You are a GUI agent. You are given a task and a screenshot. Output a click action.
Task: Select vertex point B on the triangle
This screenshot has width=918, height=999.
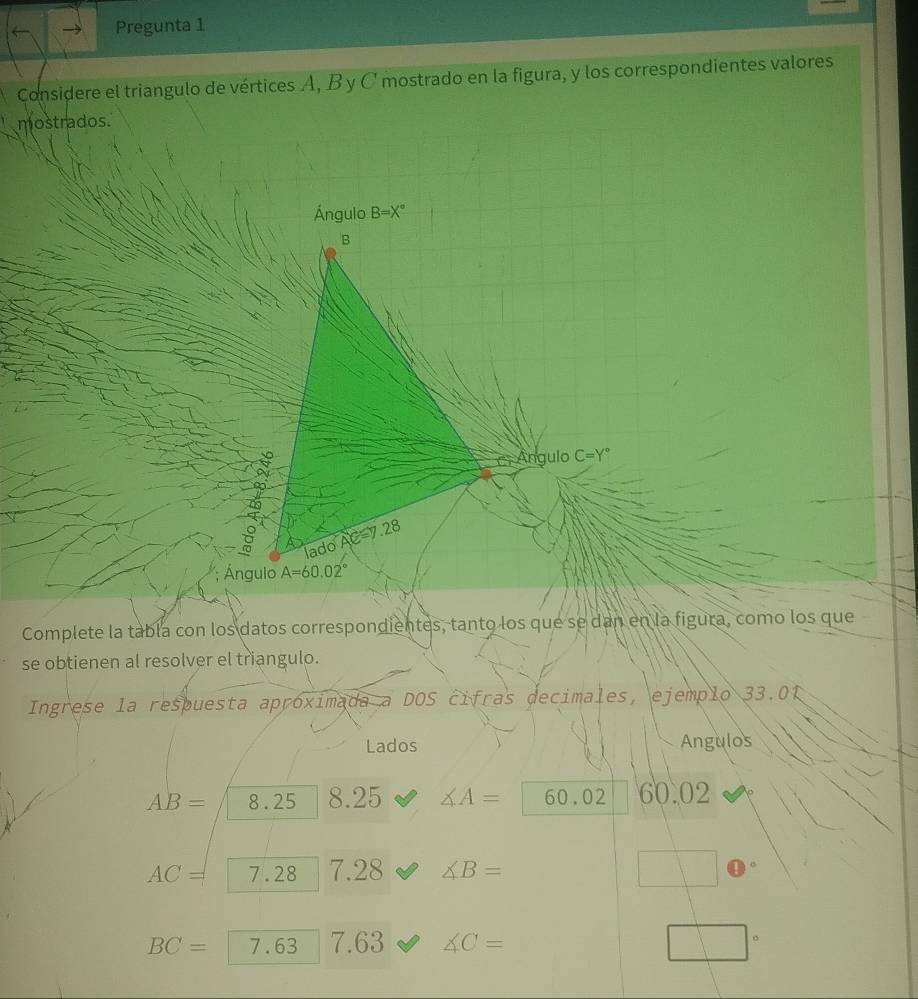(x=330, y=253)
